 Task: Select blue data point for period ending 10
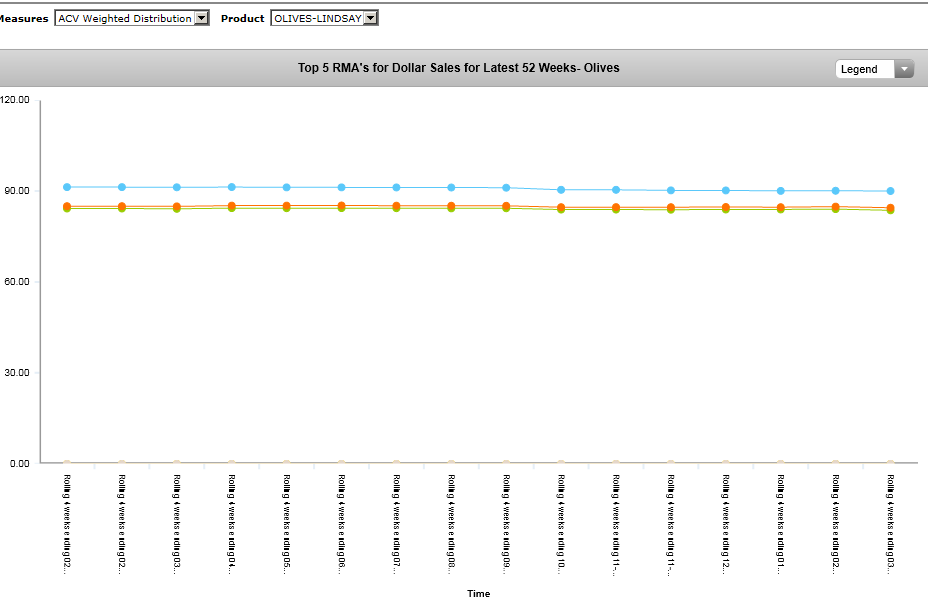(x=561, y=190)
